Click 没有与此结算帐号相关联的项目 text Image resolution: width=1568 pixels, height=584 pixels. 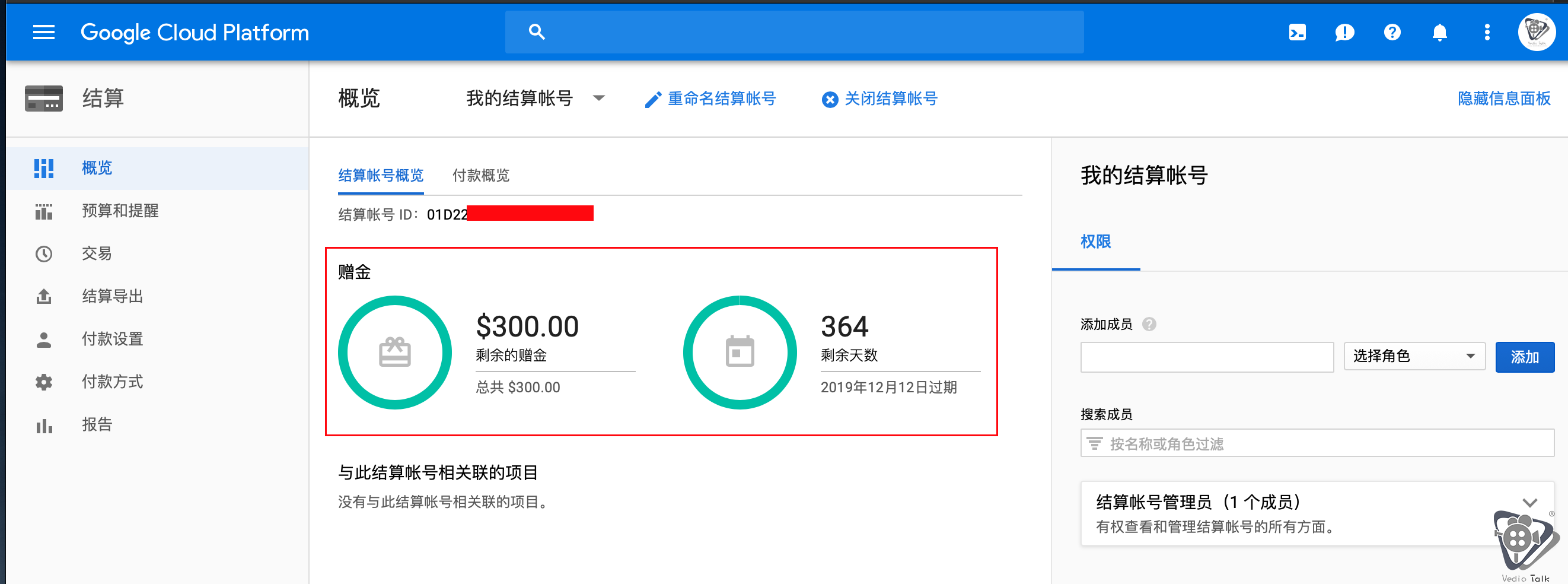pyautogui.click(x=443, y=503)
